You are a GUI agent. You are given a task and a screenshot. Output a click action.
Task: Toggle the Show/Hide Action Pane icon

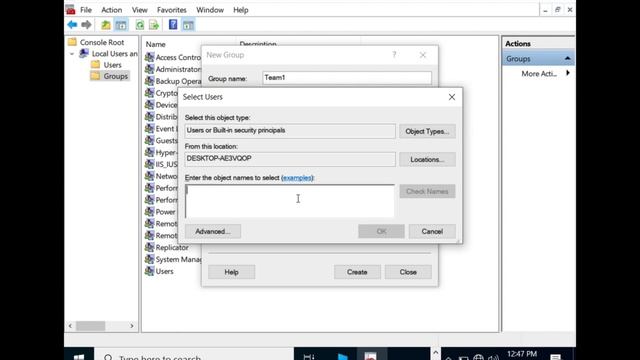coord(188,25)
